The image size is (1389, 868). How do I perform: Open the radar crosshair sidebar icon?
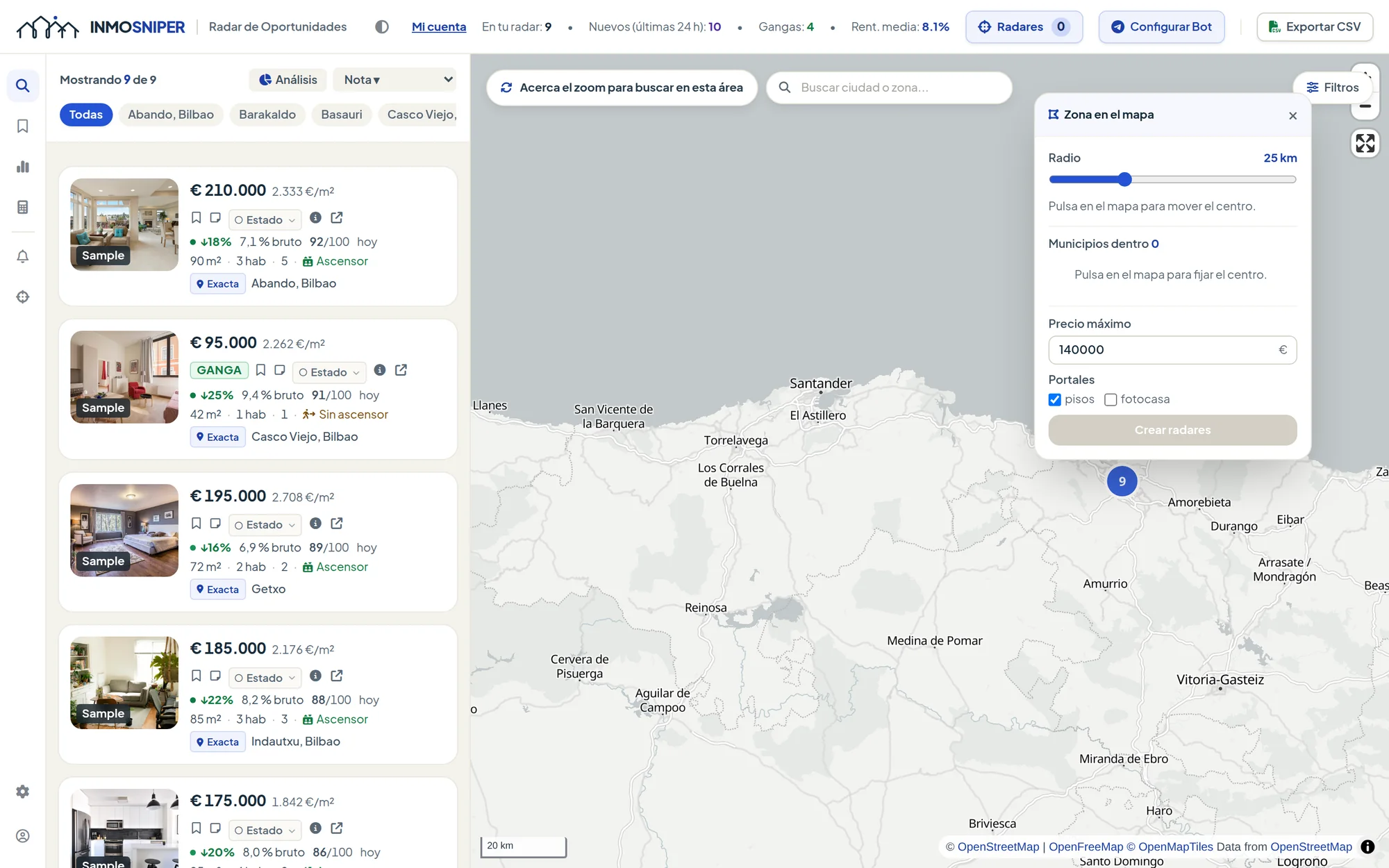click(x=23, y=297)
